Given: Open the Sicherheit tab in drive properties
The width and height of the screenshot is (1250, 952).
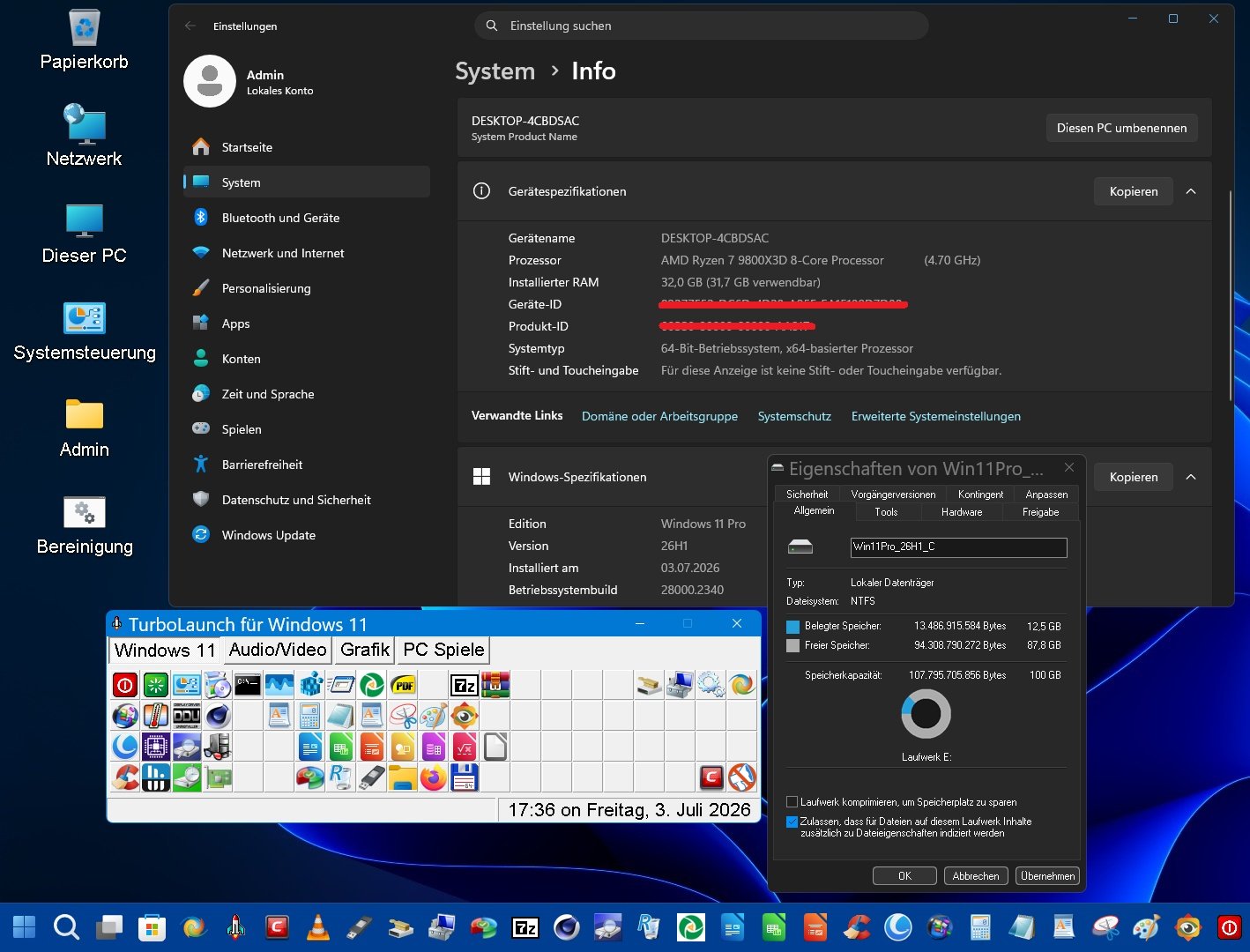Looking at the screenshot, I should pyautogui.click(x=807, y=495).
